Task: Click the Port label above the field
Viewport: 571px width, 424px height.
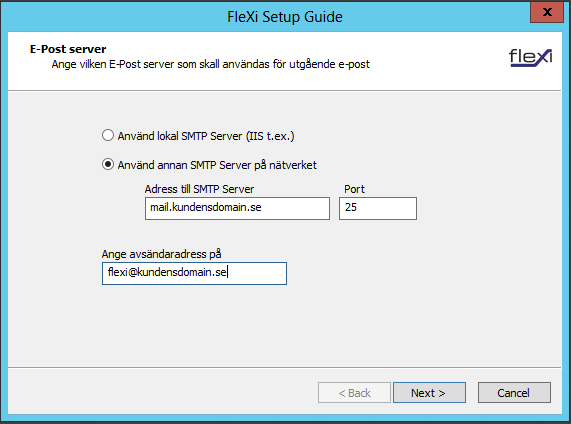Action: pyautogui.click(x=354, y=189)
